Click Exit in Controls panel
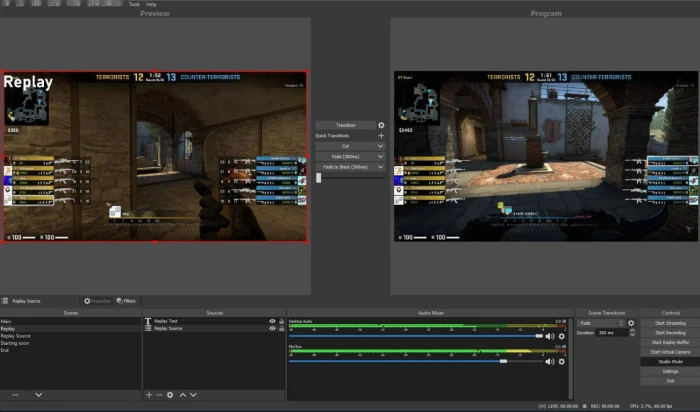Screen dimensions: 700x412 tap(670, 381)
